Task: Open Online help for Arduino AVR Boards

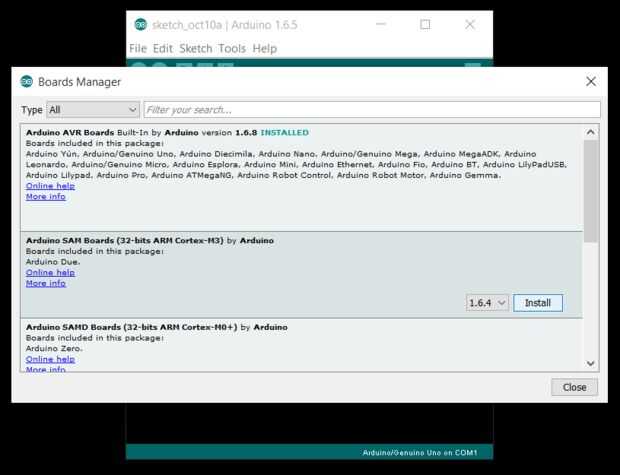Action: tap(50, 186)
